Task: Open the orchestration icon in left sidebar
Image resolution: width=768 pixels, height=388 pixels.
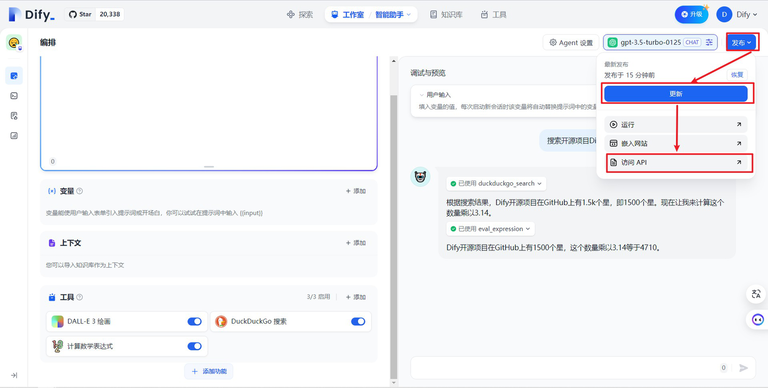Action: pyautogui.click(x=14, y=75)
